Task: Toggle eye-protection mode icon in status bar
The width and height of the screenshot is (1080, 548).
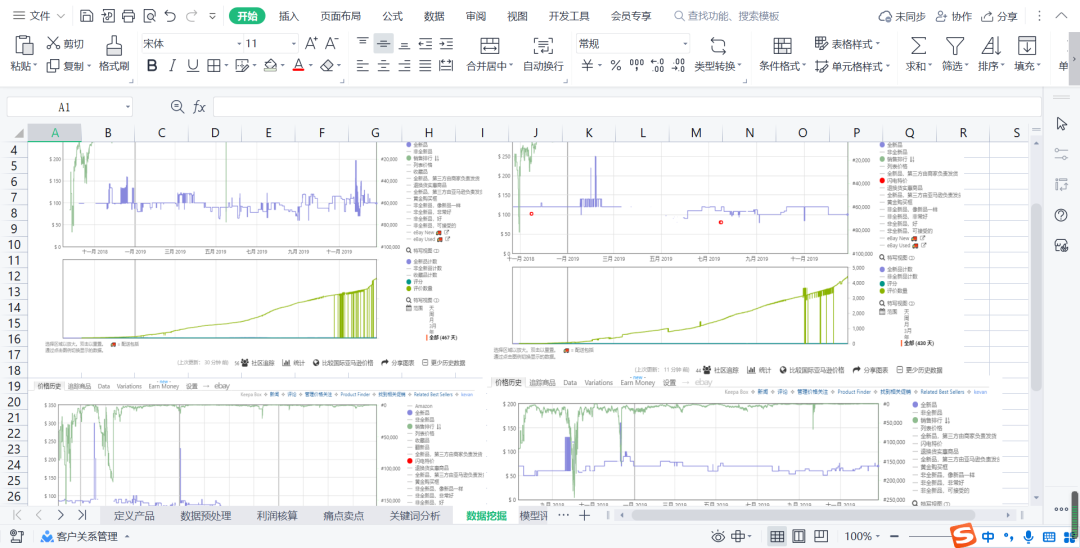Action: (719, 536)
